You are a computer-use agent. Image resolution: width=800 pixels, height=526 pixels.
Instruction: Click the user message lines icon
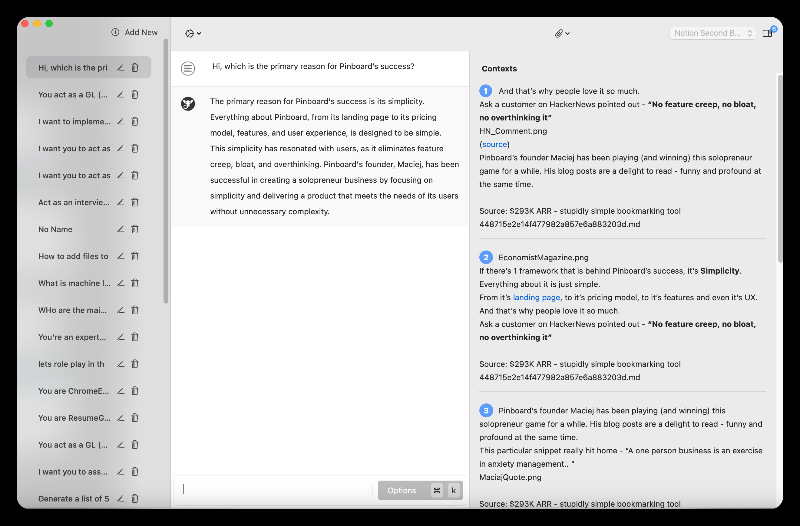point(188,68)
